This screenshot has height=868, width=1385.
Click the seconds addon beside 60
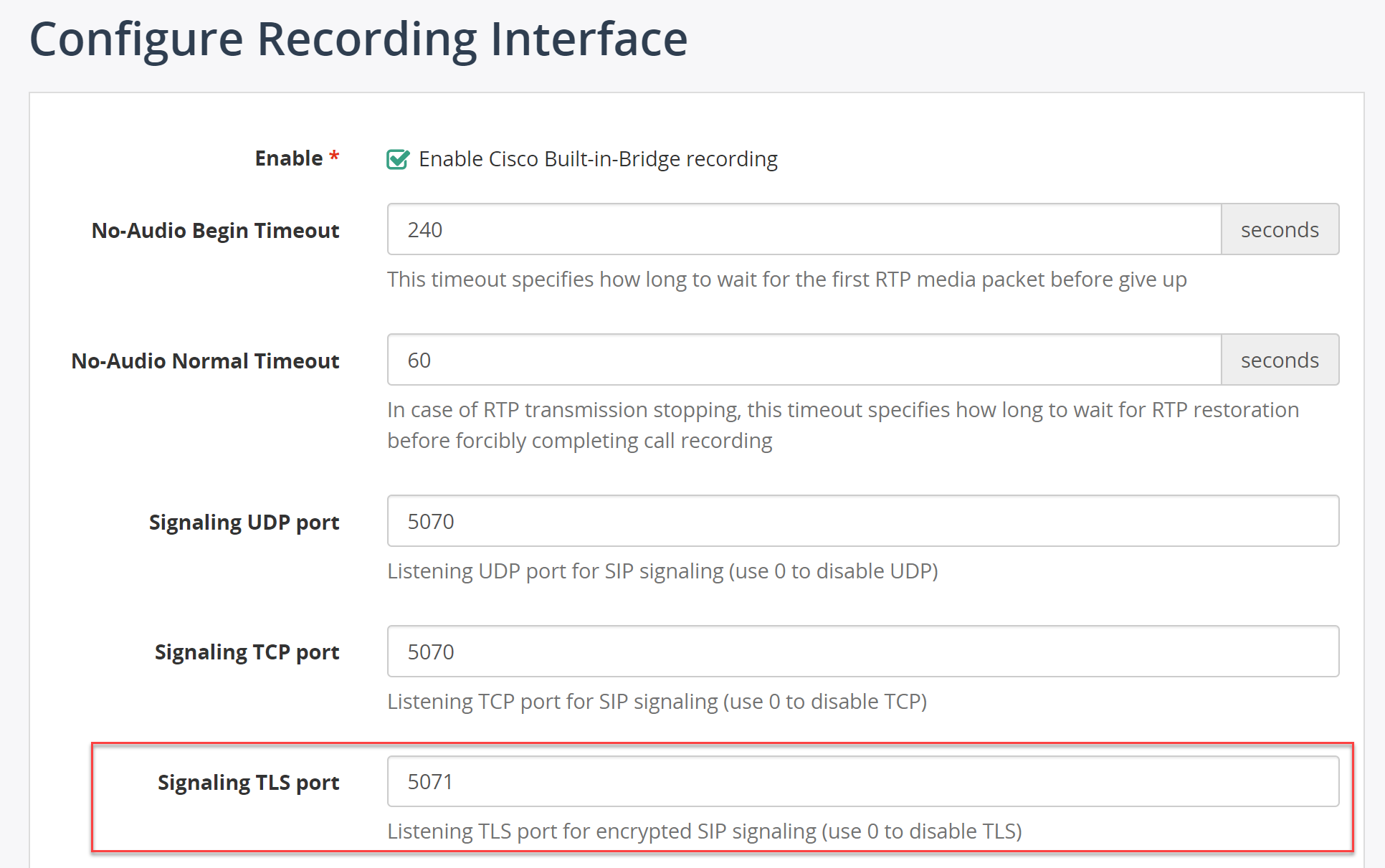1280,360
